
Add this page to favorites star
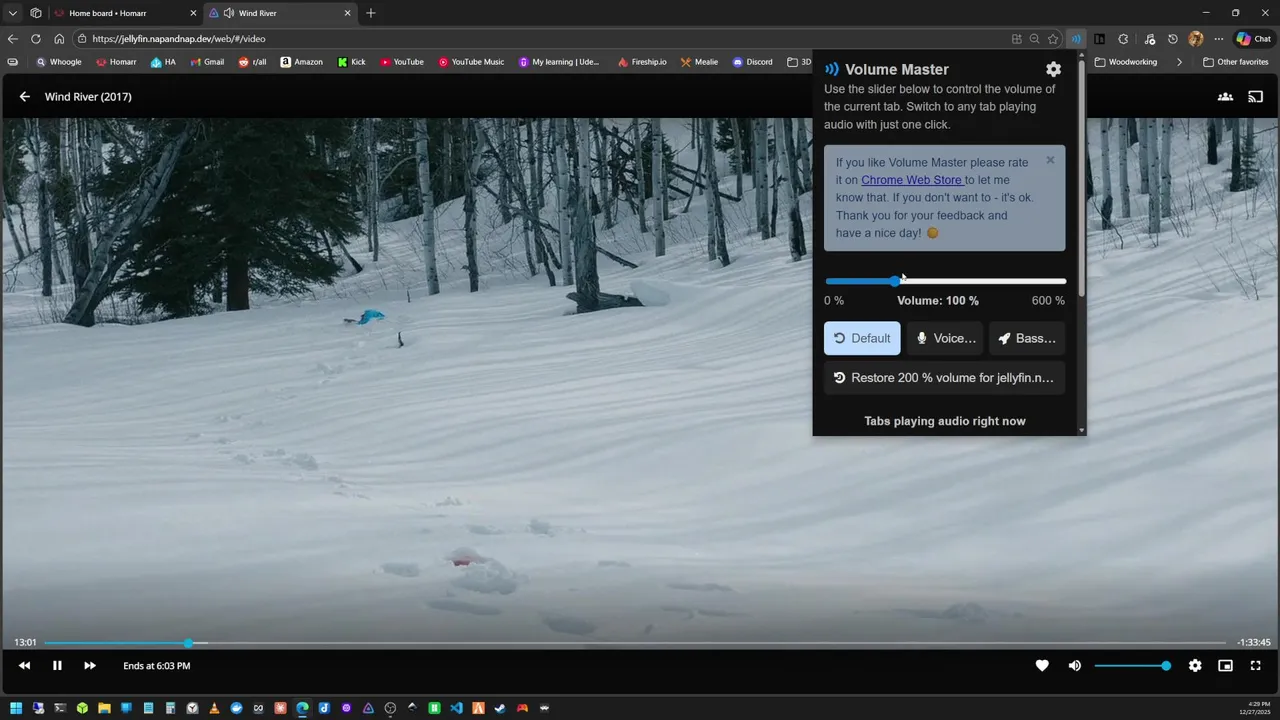1053,39
